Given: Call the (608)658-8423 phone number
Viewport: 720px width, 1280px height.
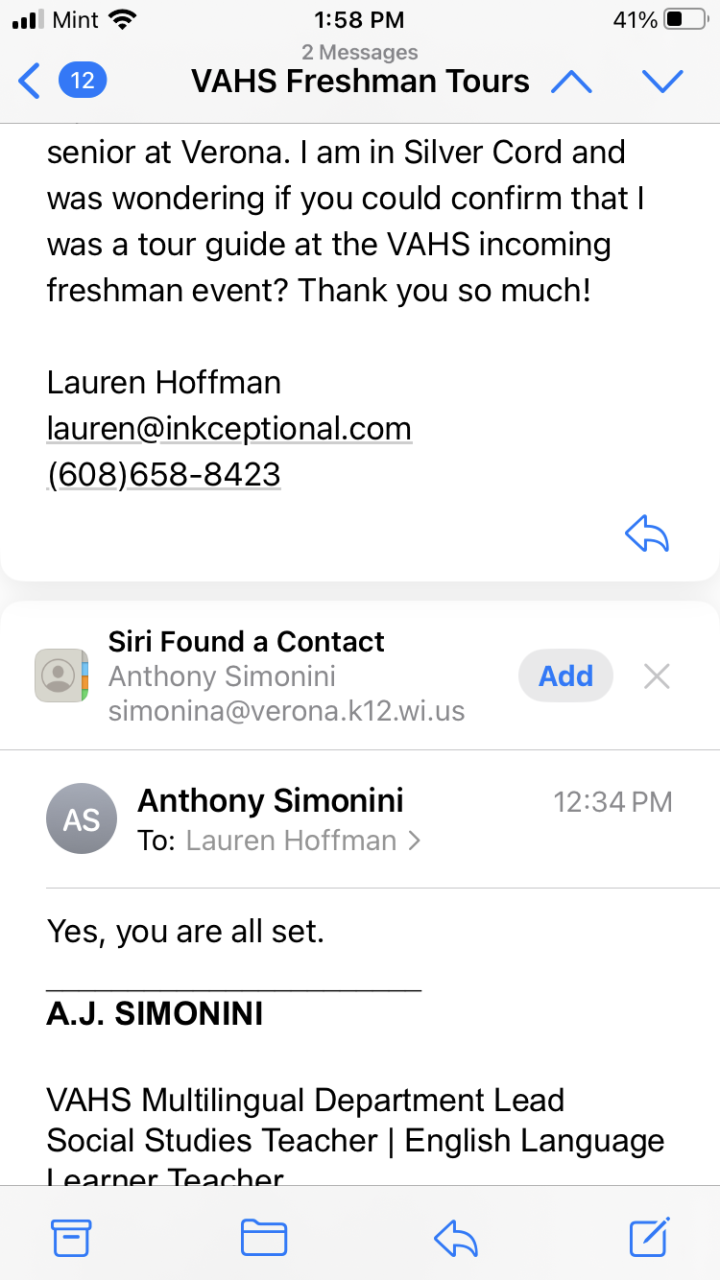Looking at the screenshot, I should (164, 474).
